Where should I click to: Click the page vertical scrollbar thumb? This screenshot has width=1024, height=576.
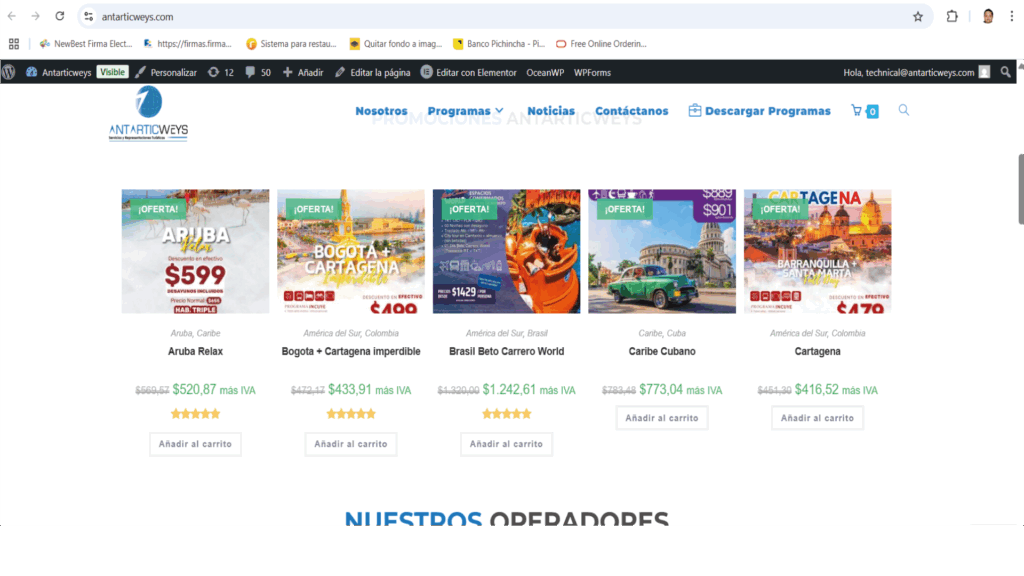(1020, 190)
